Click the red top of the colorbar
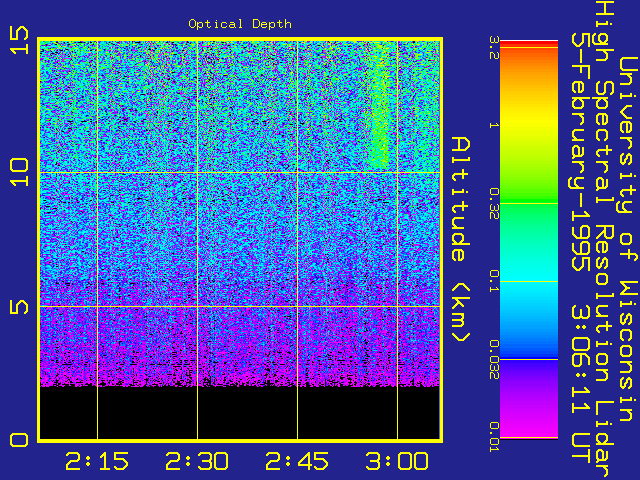Viewport: 640px width, 480px height. 529,44
